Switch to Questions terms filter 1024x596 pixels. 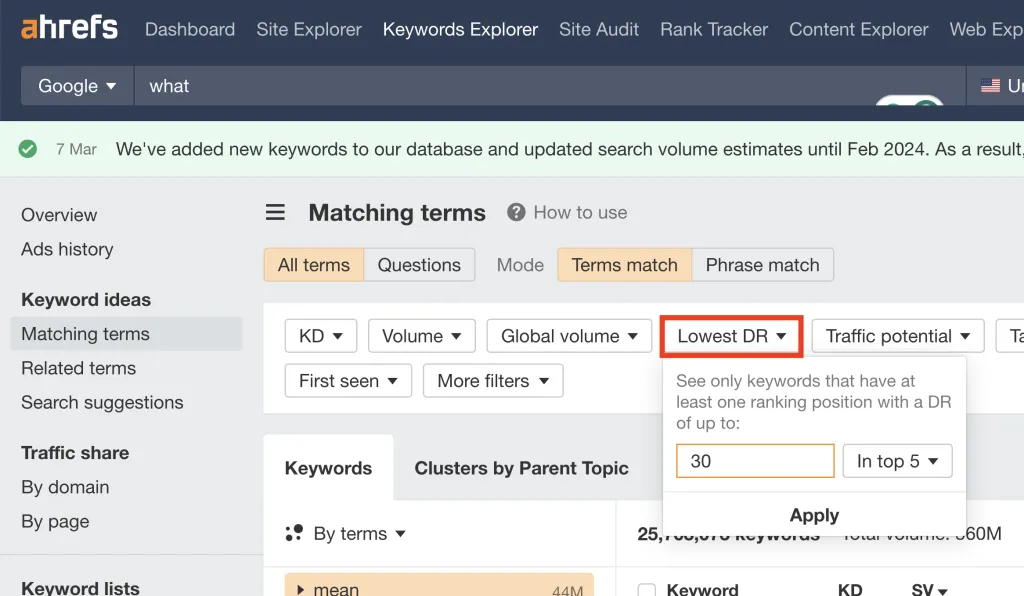[419, 265]
